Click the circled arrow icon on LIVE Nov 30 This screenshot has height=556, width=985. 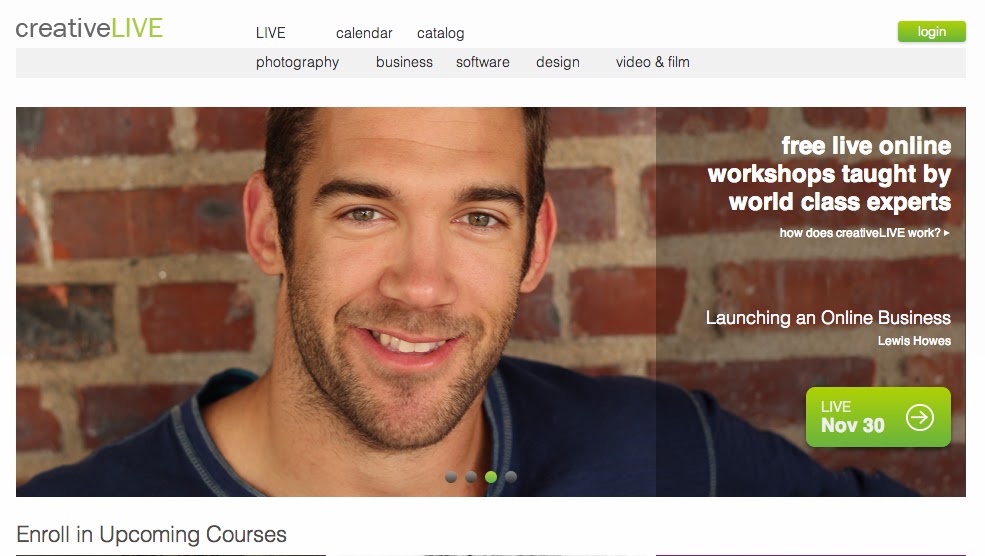coord(920,417)
